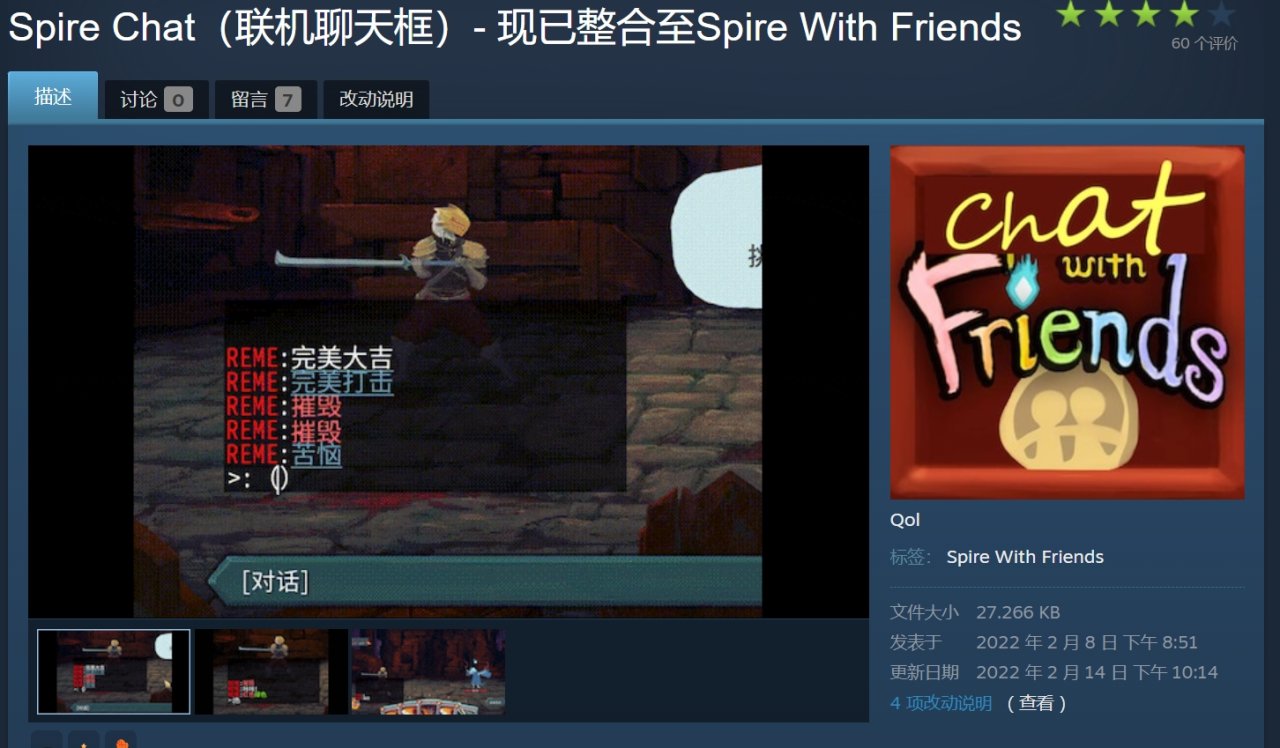The width and height of the screenshot is (1280, 748).
Task: Click the middle star of the rating
Action: click(x=1146, y=13)
